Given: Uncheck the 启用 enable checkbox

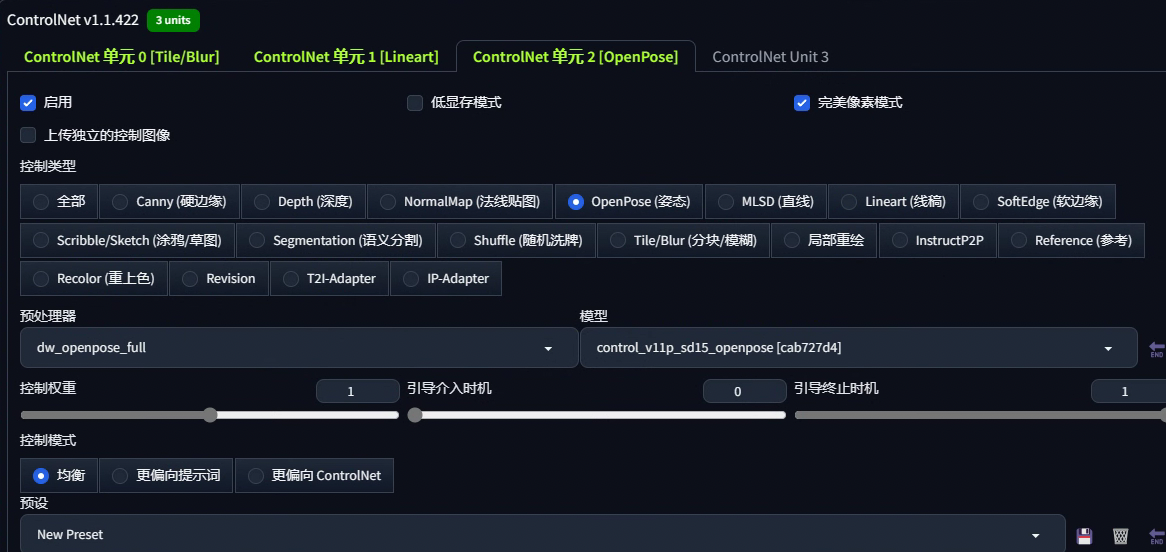Looking at the screenshot, I should click(x=28, y=103).
